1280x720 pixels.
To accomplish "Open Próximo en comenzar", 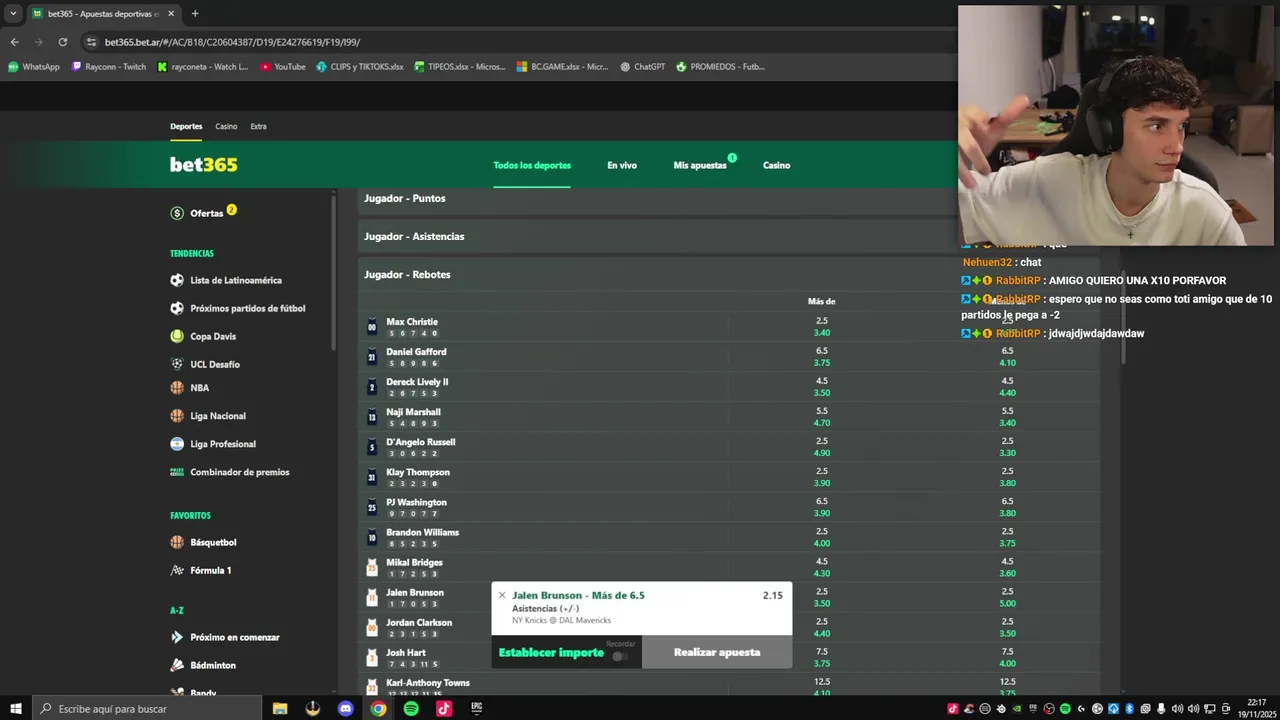I will coord(235,638).
